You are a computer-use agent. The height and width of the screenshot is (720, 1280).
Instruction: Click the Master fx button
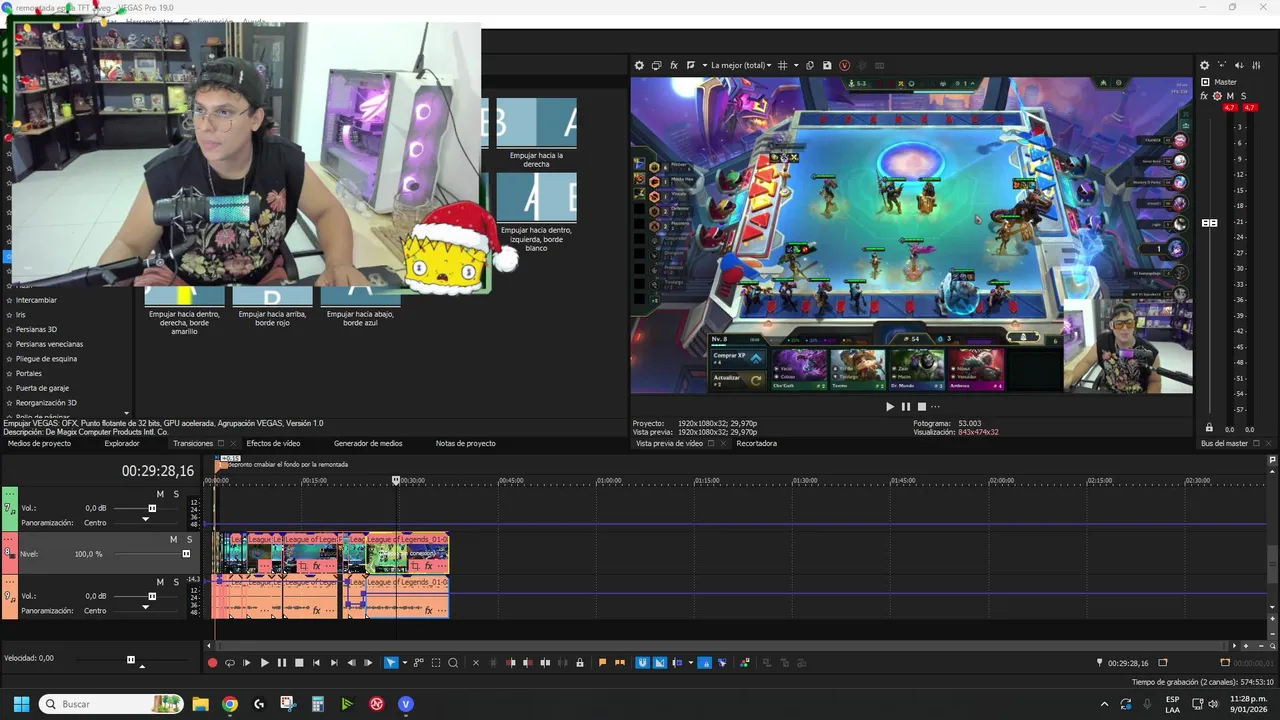tap(1204, 96)
